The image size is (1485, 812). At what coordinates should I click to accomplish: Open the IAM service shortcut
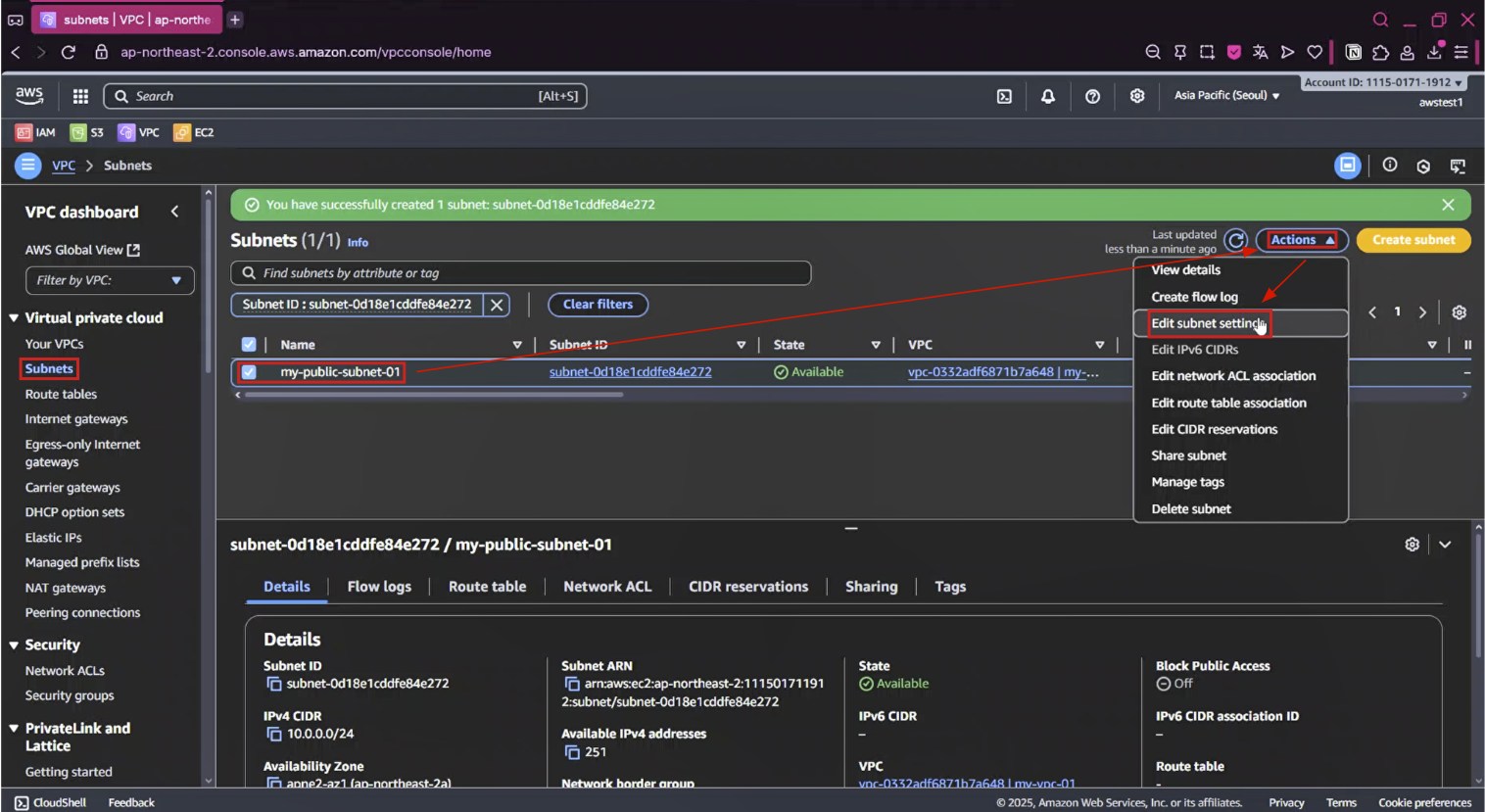[36, 132]
